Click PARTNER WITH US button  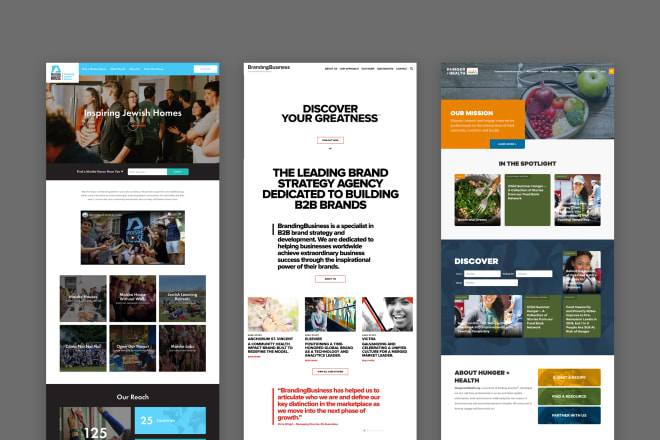click(x=569, y=415)
